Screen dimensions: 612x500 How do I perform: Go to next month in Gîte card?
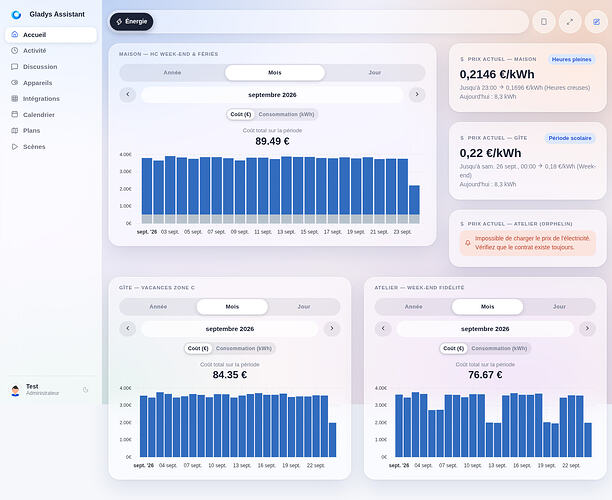pos(332,329)
